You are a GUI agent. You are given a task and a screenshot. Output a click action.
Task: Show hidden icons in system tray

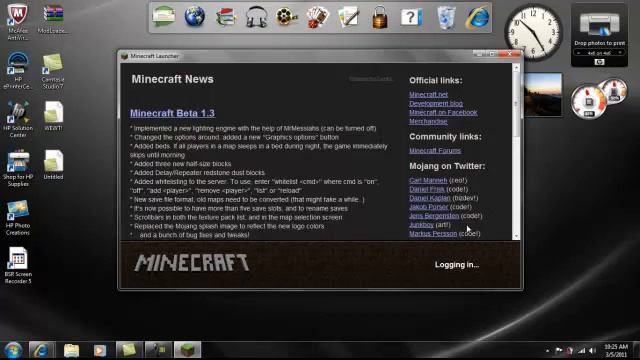click(x=547, y=351)
